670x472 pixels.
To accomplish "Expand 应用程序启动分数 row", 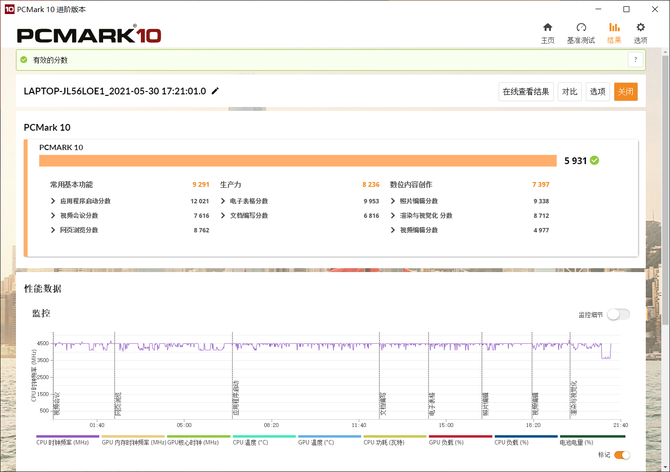I will click(53, 201).
